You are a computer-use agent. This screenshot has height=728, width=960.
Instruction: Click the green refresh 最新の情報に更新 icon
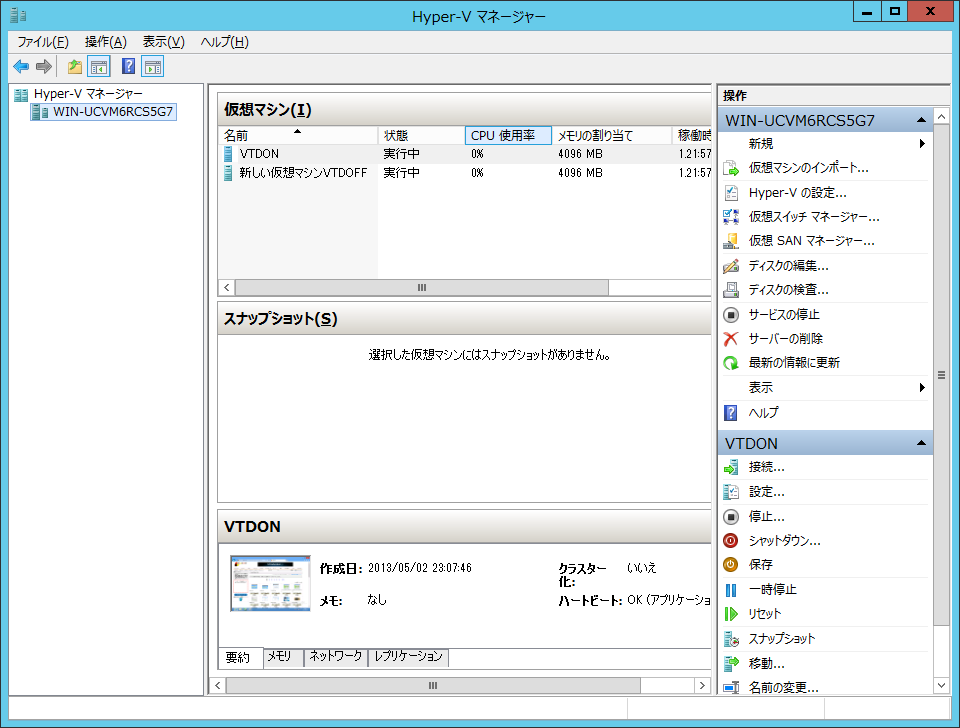click(731, 363)
